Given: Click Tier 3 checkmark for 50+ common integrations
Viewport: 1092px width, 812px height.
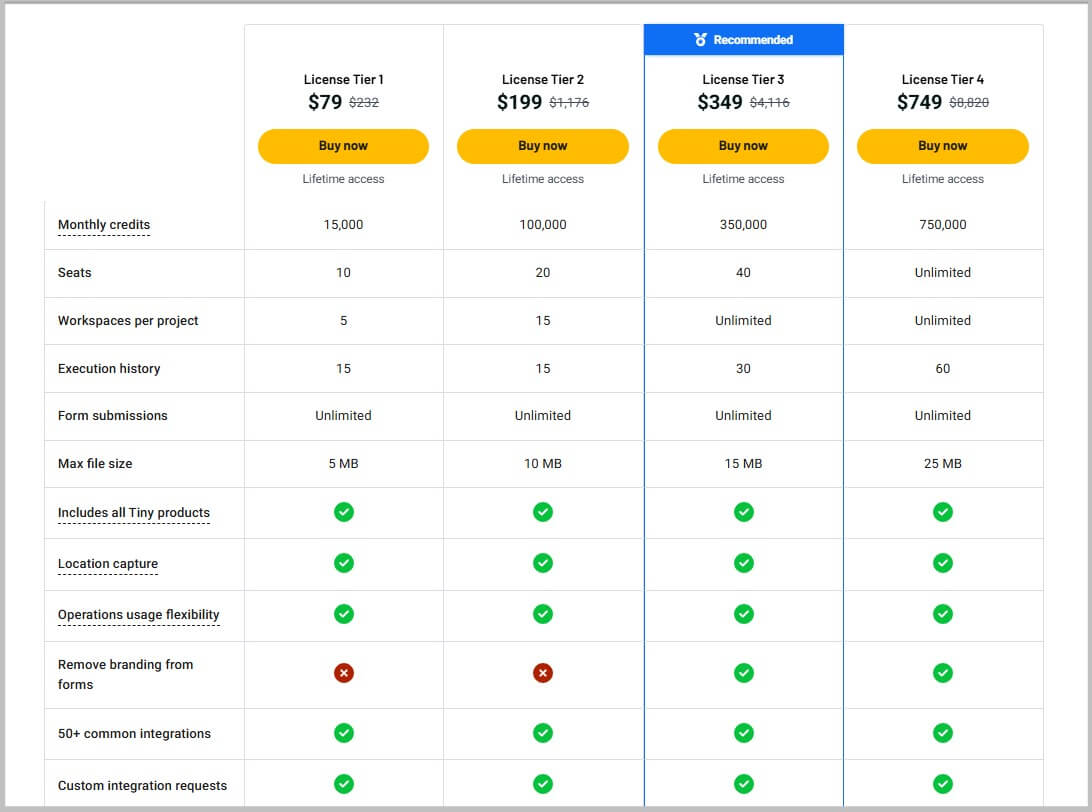Looking at the screenshot, I should pos(743,733).
